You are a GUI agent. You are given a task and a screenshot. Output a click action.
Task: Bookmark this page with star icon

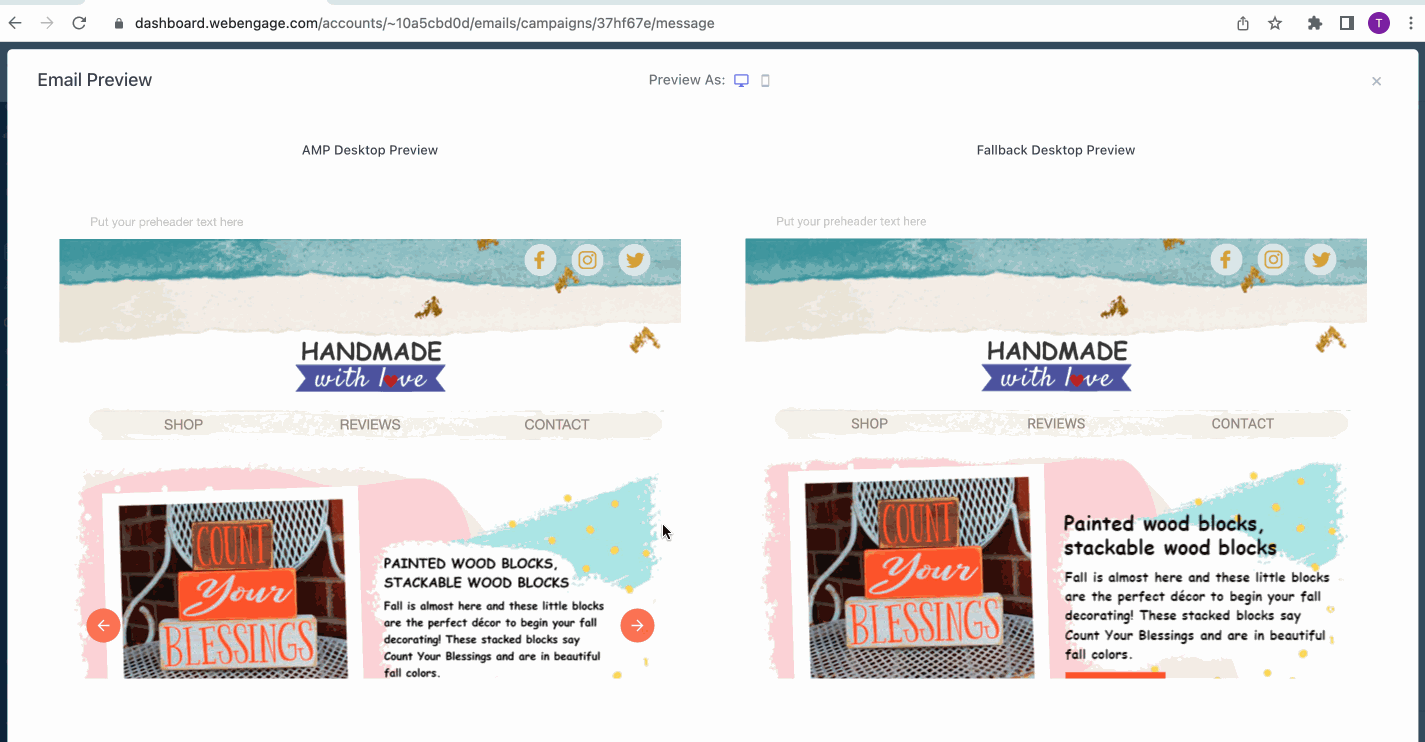pyautogui.click(x=1275, y=23)
